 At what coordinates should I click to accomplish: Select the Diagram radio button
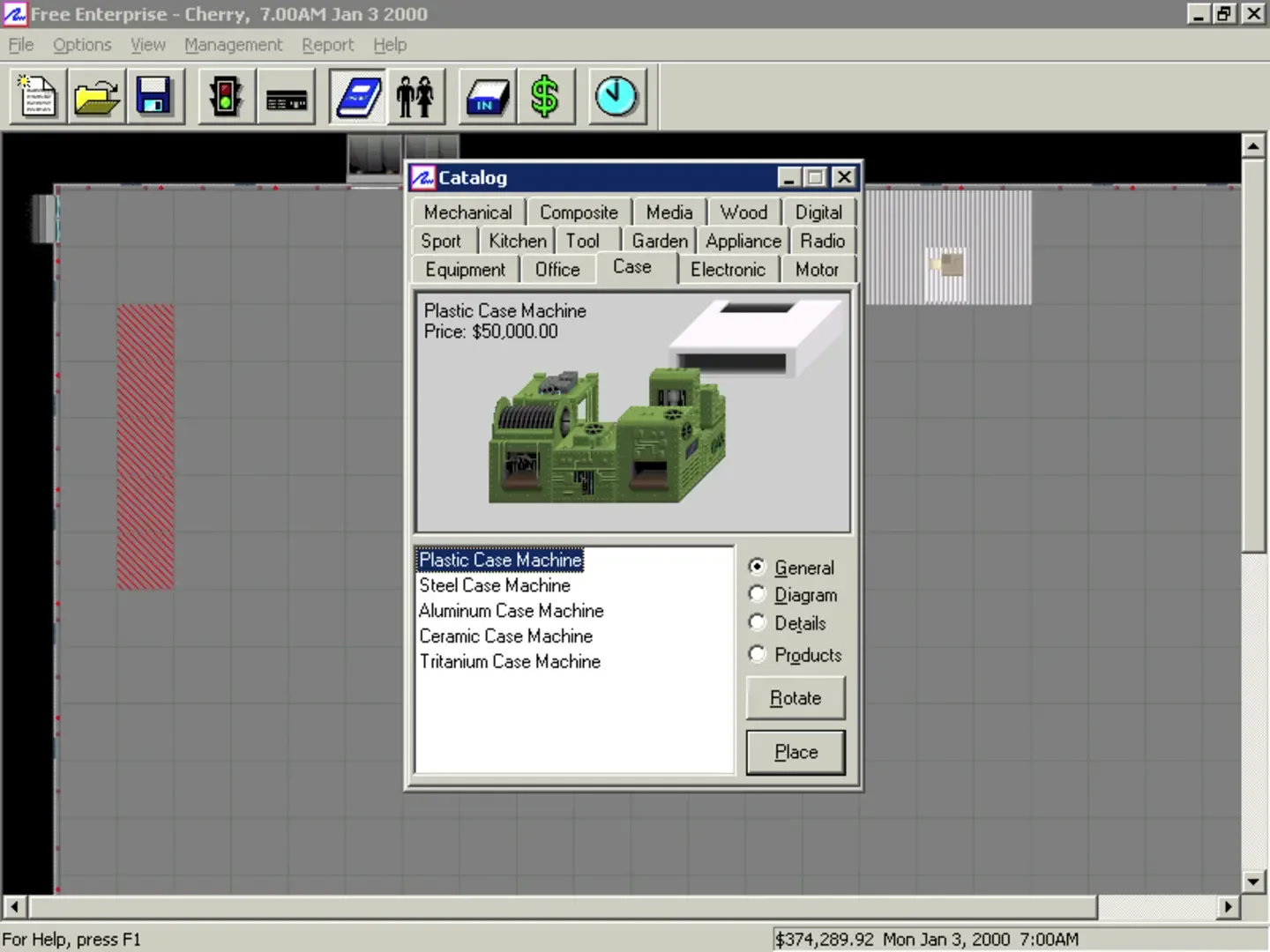757,594
